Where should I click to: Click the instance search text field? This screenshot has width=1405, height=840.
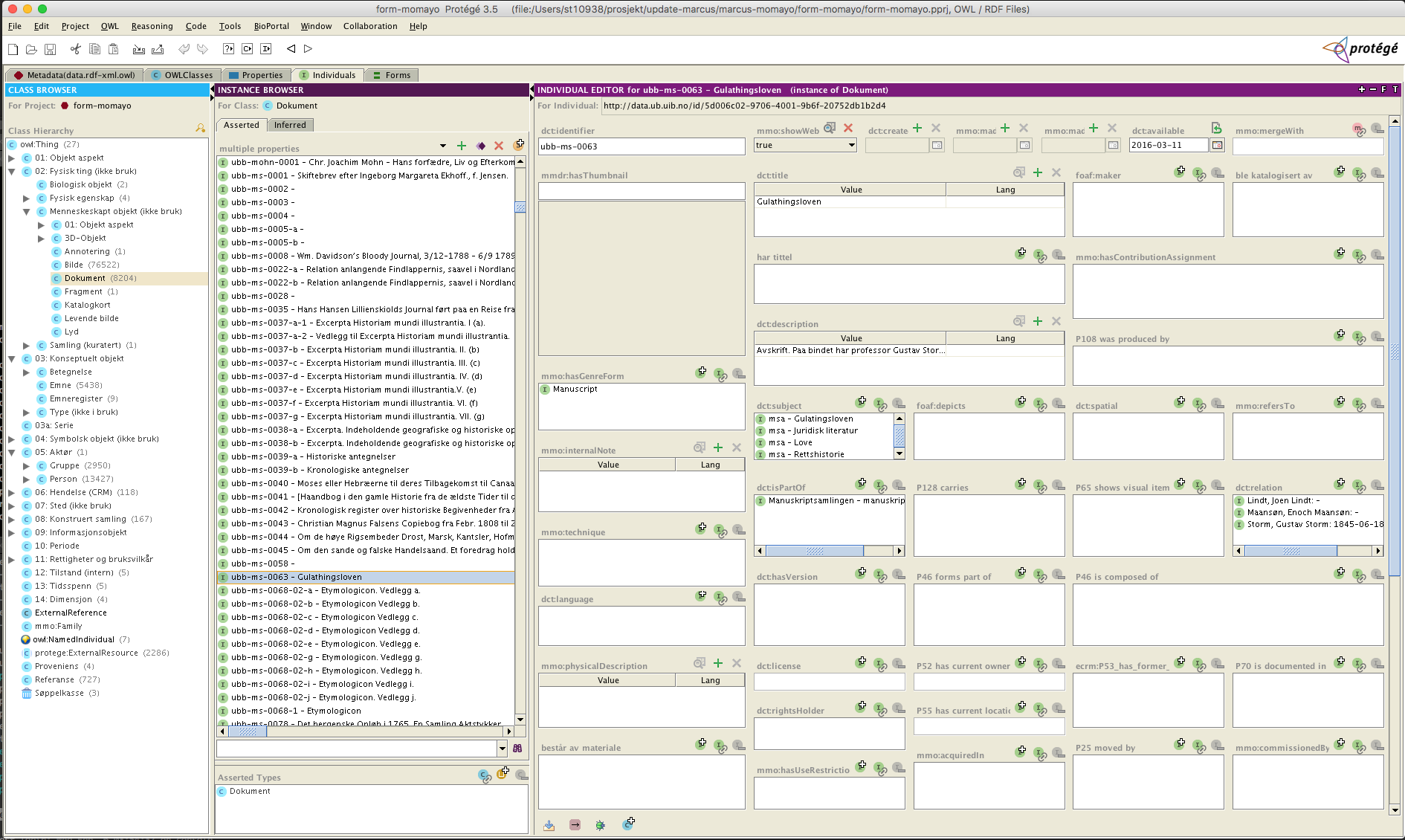(x=357, y=749)
